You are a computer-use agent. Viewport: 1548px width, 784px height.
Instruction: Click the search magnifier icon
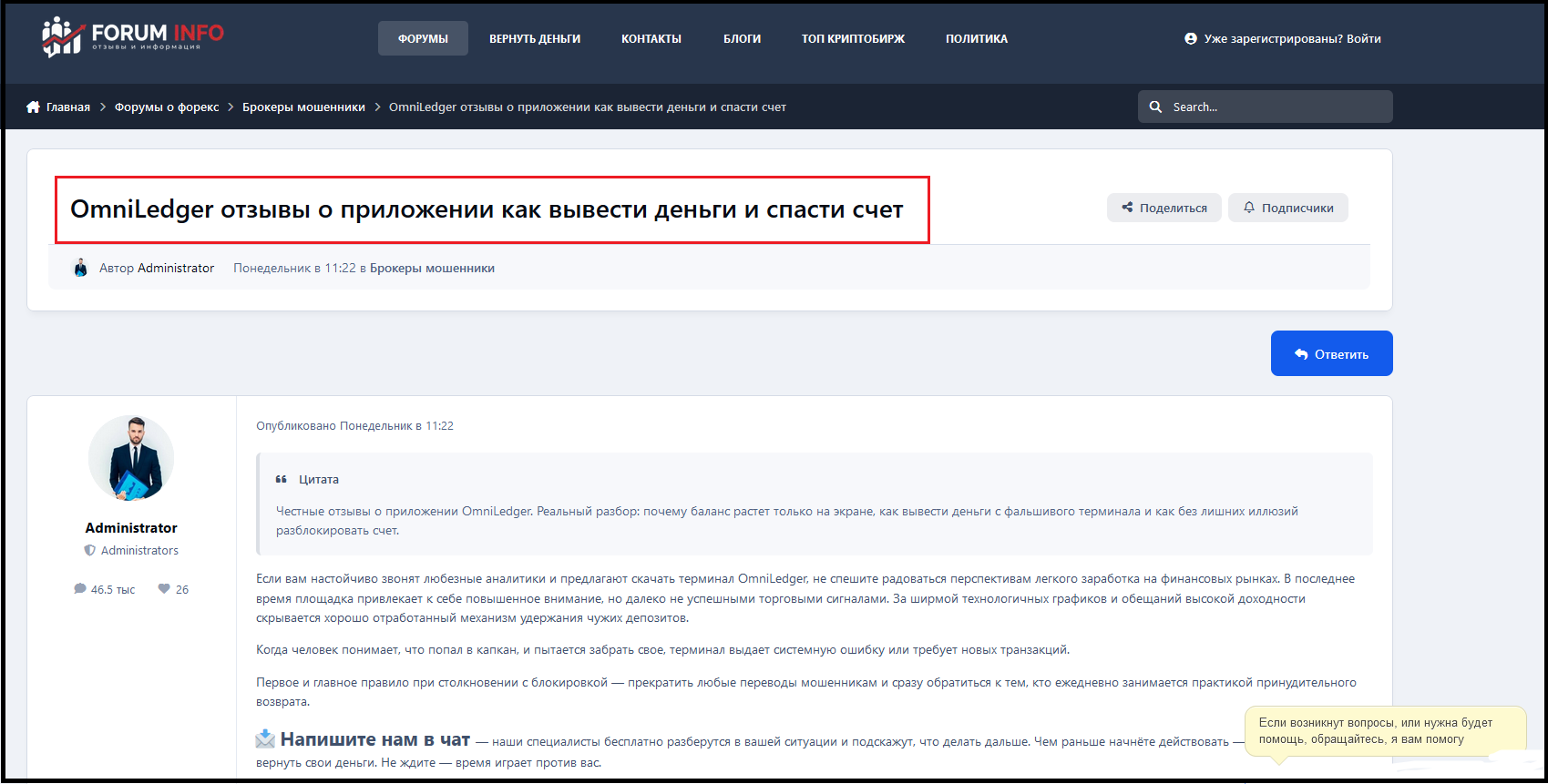click(x=1155, y=107)
